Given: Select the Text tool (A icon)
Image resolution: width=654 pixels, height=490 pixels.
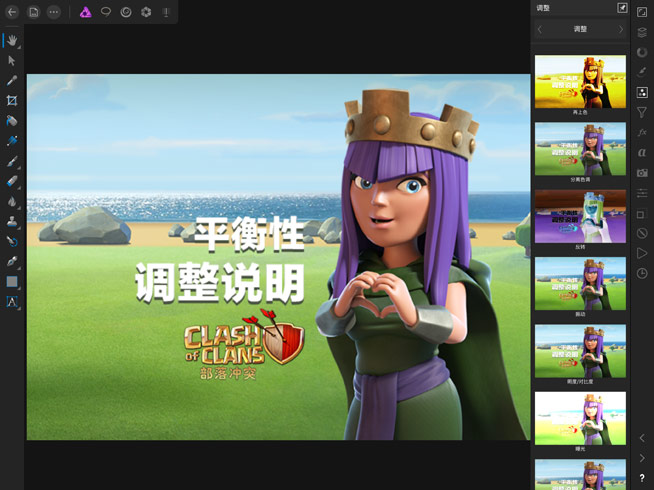Looking at the screenshot, I should (x=12, y=301).
